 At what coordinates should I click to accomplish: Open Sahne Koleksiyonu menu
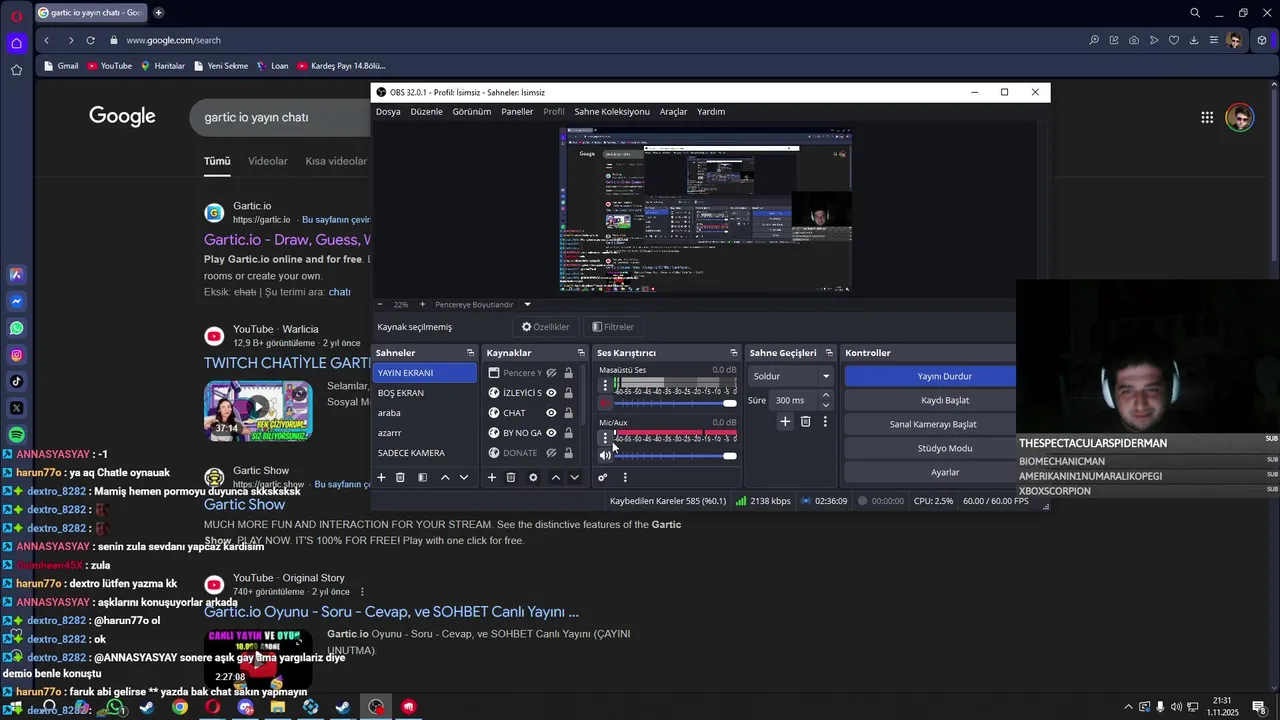pos(612,112)
